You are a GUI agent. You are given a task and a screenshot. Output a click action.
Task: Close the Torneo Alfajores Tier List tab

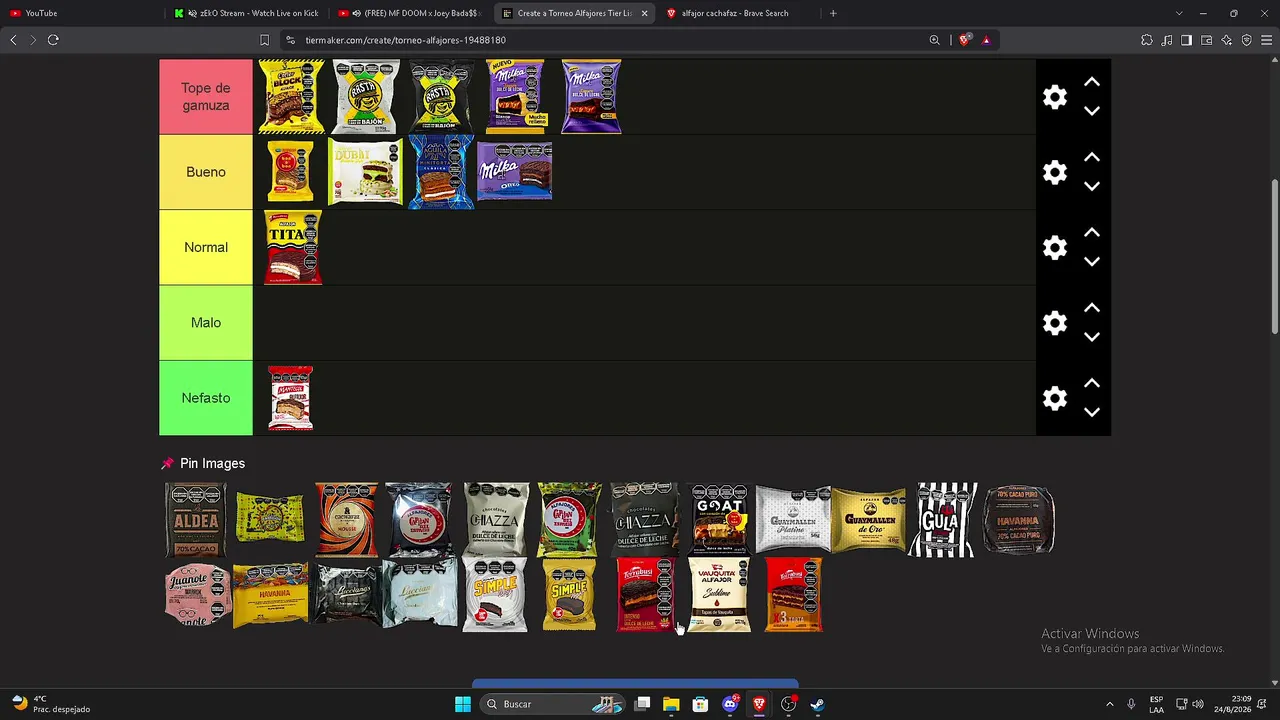tap(644, 13)
